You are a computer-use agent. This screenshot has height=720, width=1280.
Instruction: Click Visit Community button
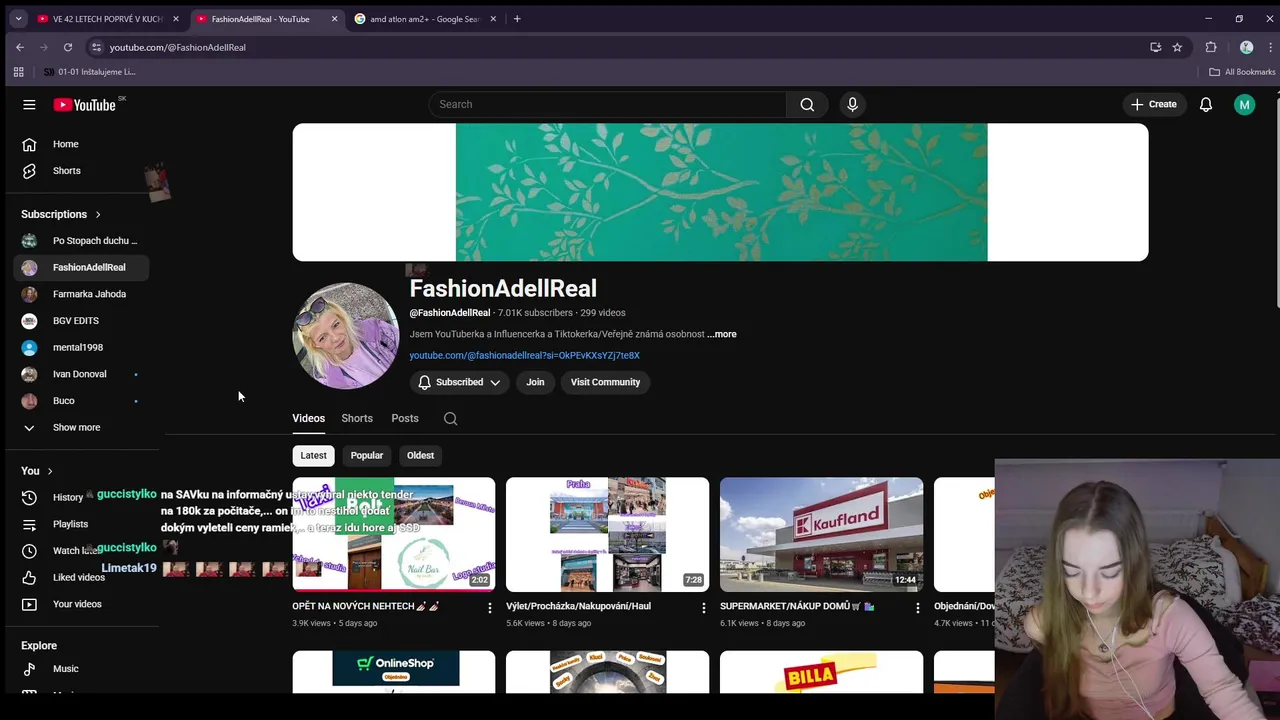click(605, 382)
